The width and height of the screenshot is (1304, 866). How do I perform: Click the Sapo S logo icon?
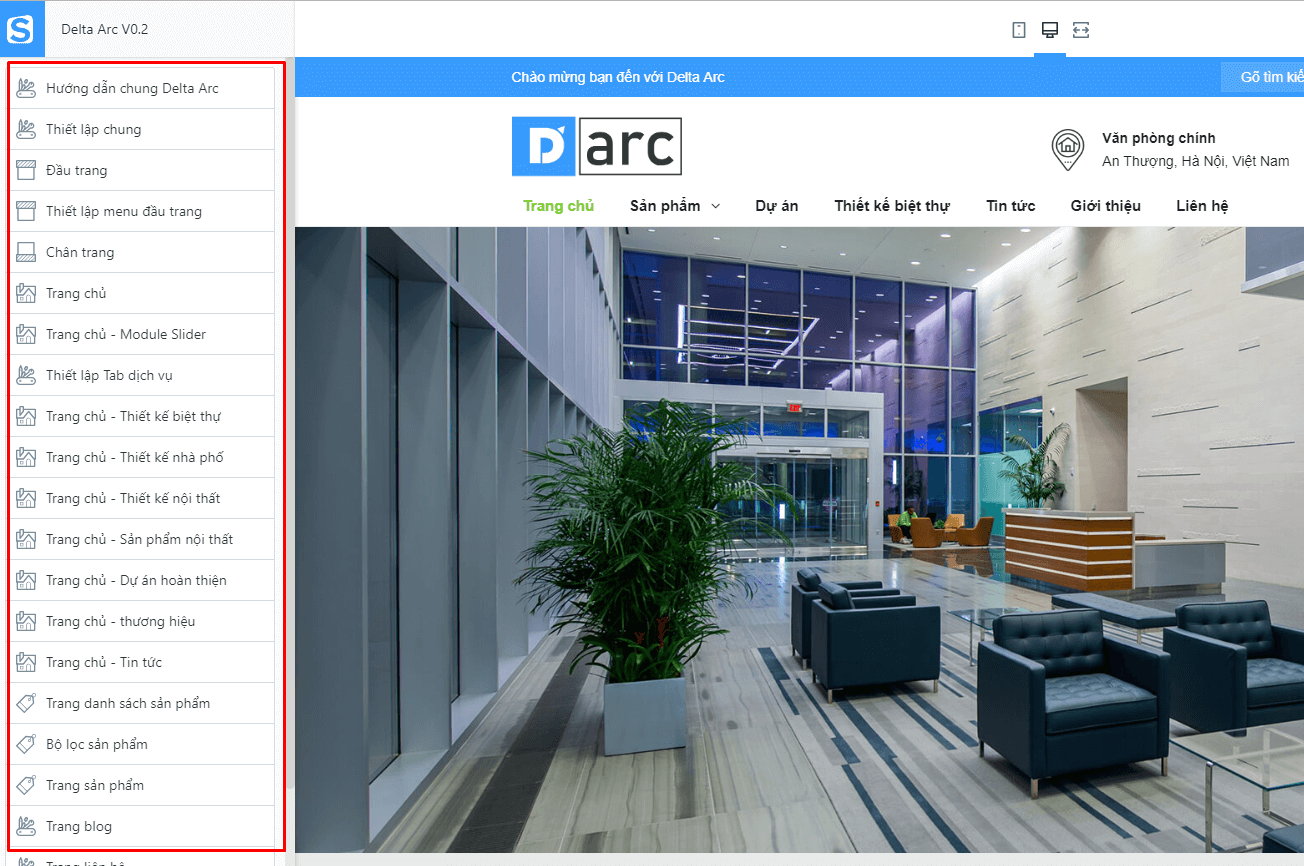click(22, 29)
